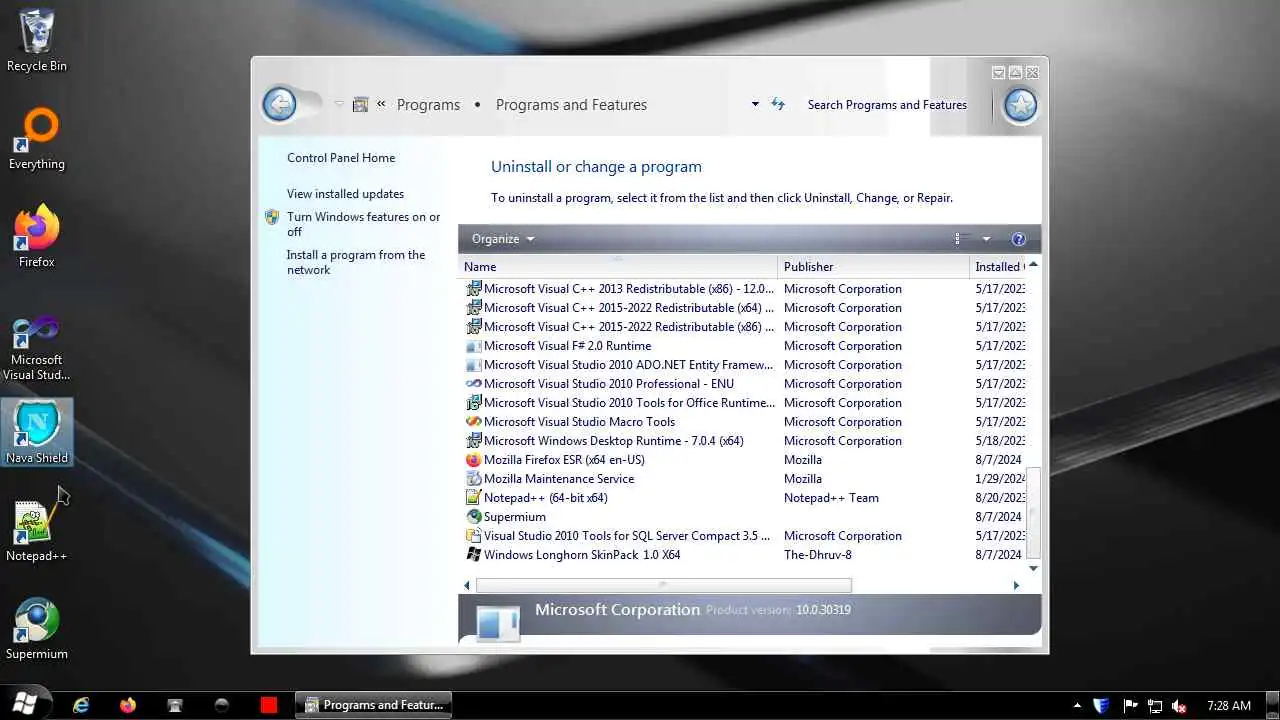Click the Programs and Features taskbar button
1280x720 pixels.
[374, 705]
